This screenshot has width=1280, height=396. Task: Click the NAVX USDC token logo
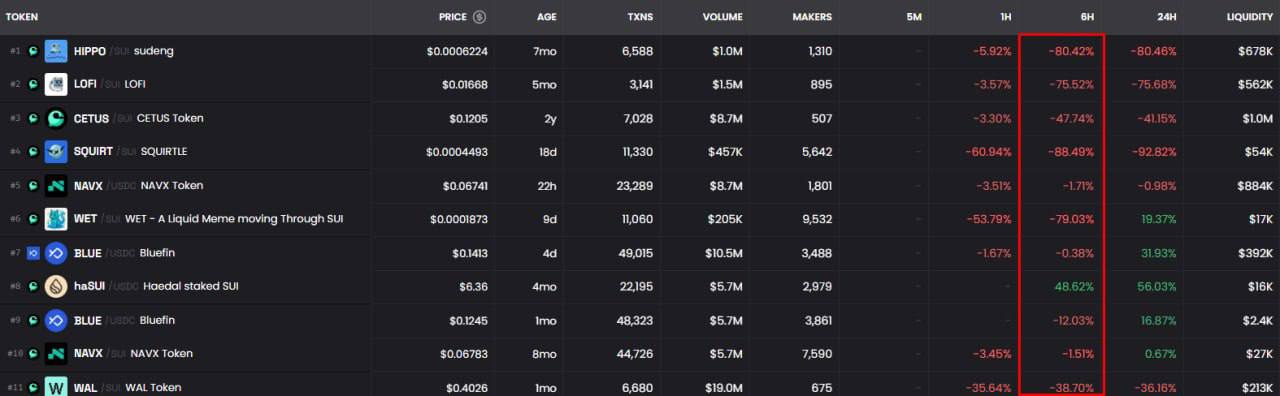click(56, 185)
